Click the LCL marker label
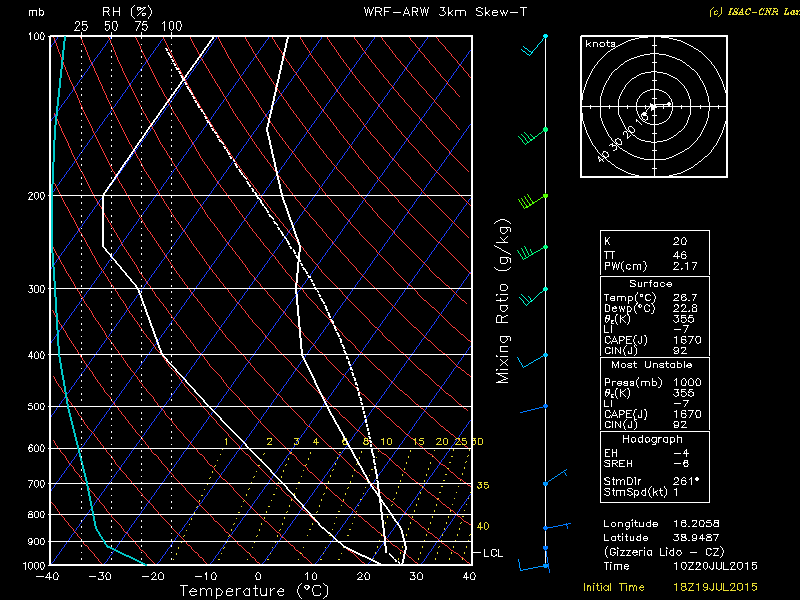800x600 pixels. [493, 553]
